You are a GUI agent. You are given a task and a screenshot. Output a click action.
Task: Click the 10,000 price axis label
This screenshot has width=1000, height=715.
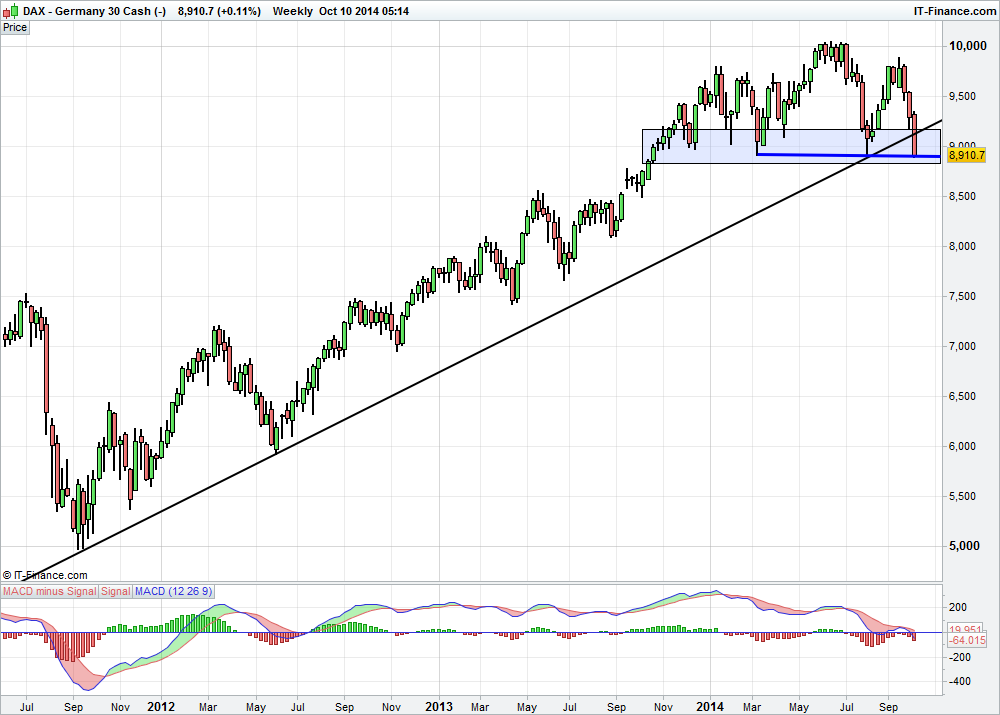pyautogui.click(x=967, y=46)
